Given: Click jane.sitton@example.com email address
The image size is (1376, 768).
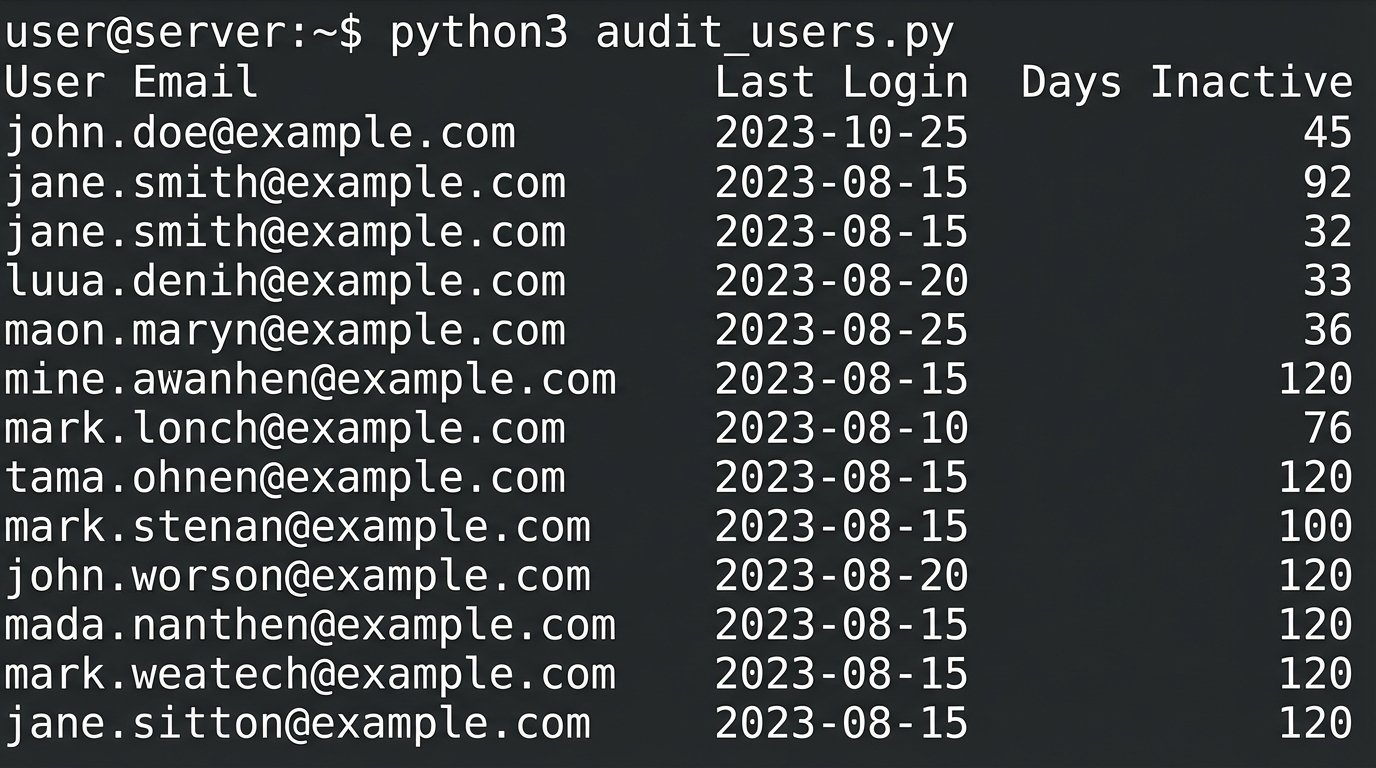Looking at the screenshot, I should pyautogui.click(x=298, y=723).
